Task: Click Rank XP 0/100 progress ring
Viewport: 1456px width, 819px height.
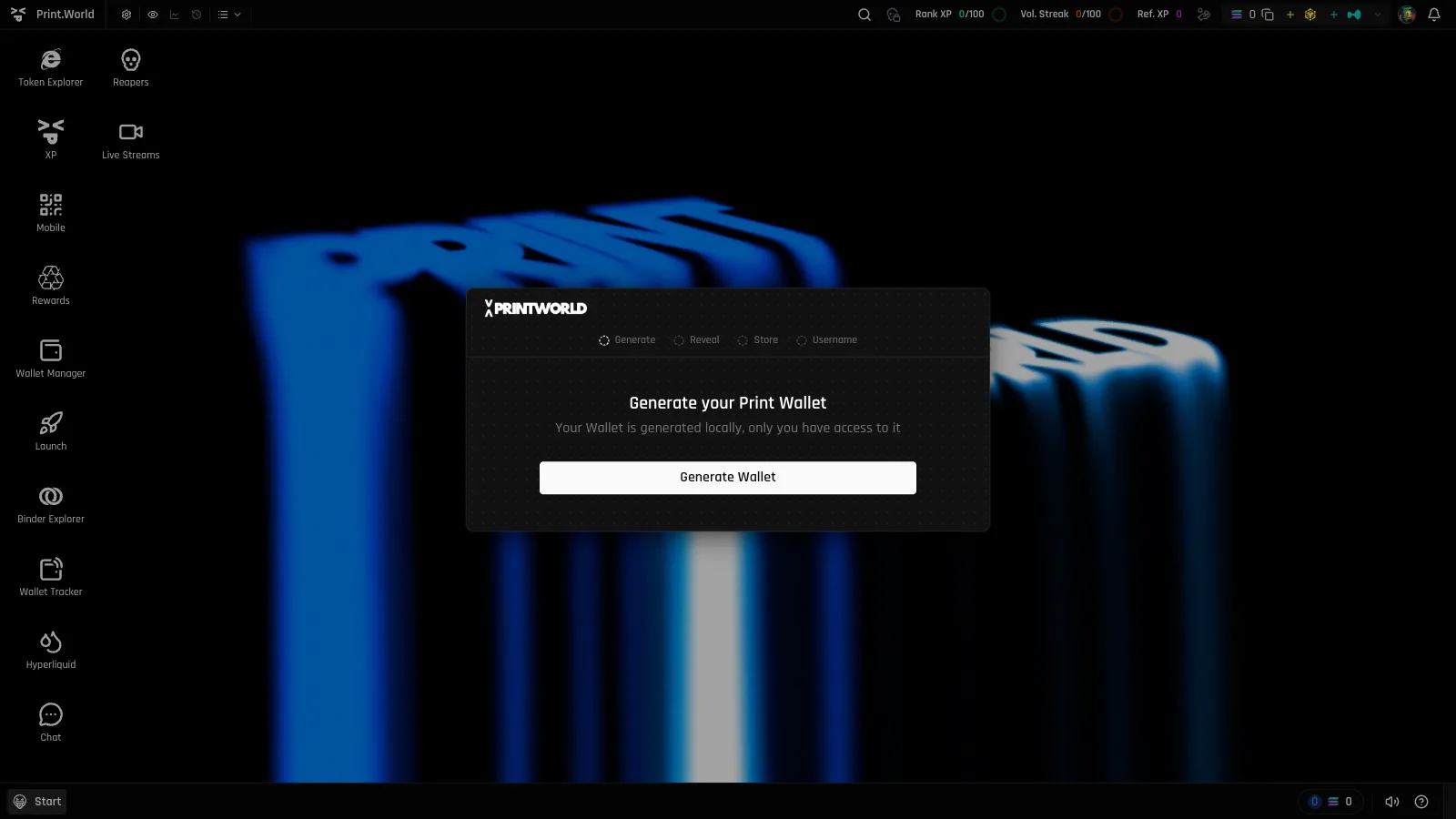Action: tap(999, 15)
